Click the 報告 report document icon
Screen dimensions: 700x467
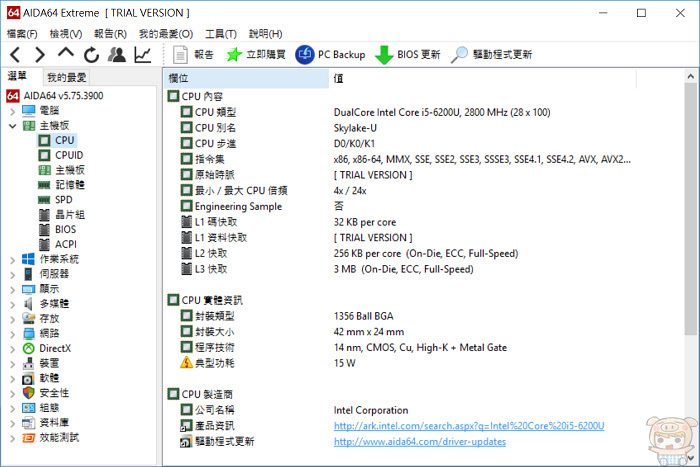pyautogui.click(x=180, y=55)
